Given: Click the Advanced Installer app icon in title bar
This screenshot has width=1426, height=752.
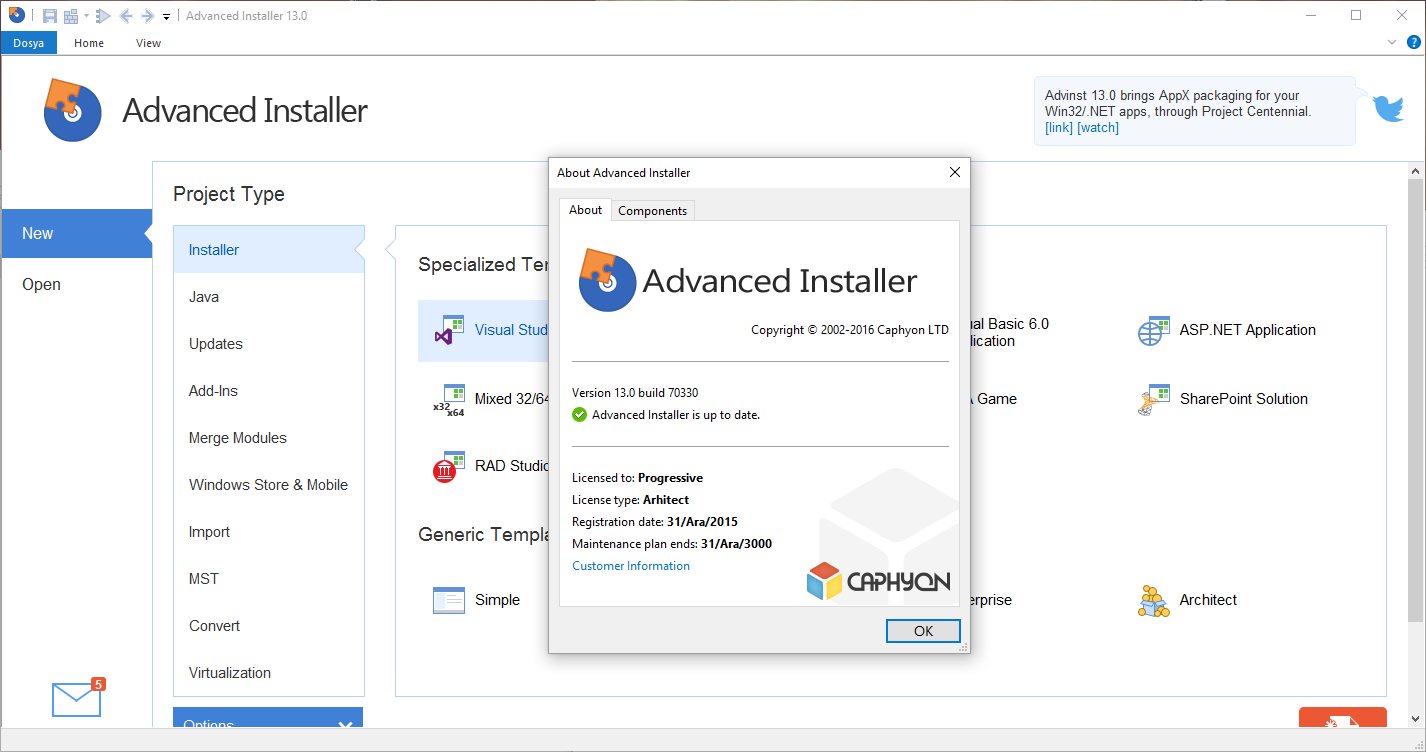Looking at the screenshot, I should pyautogui.click(x=16, y=15).
